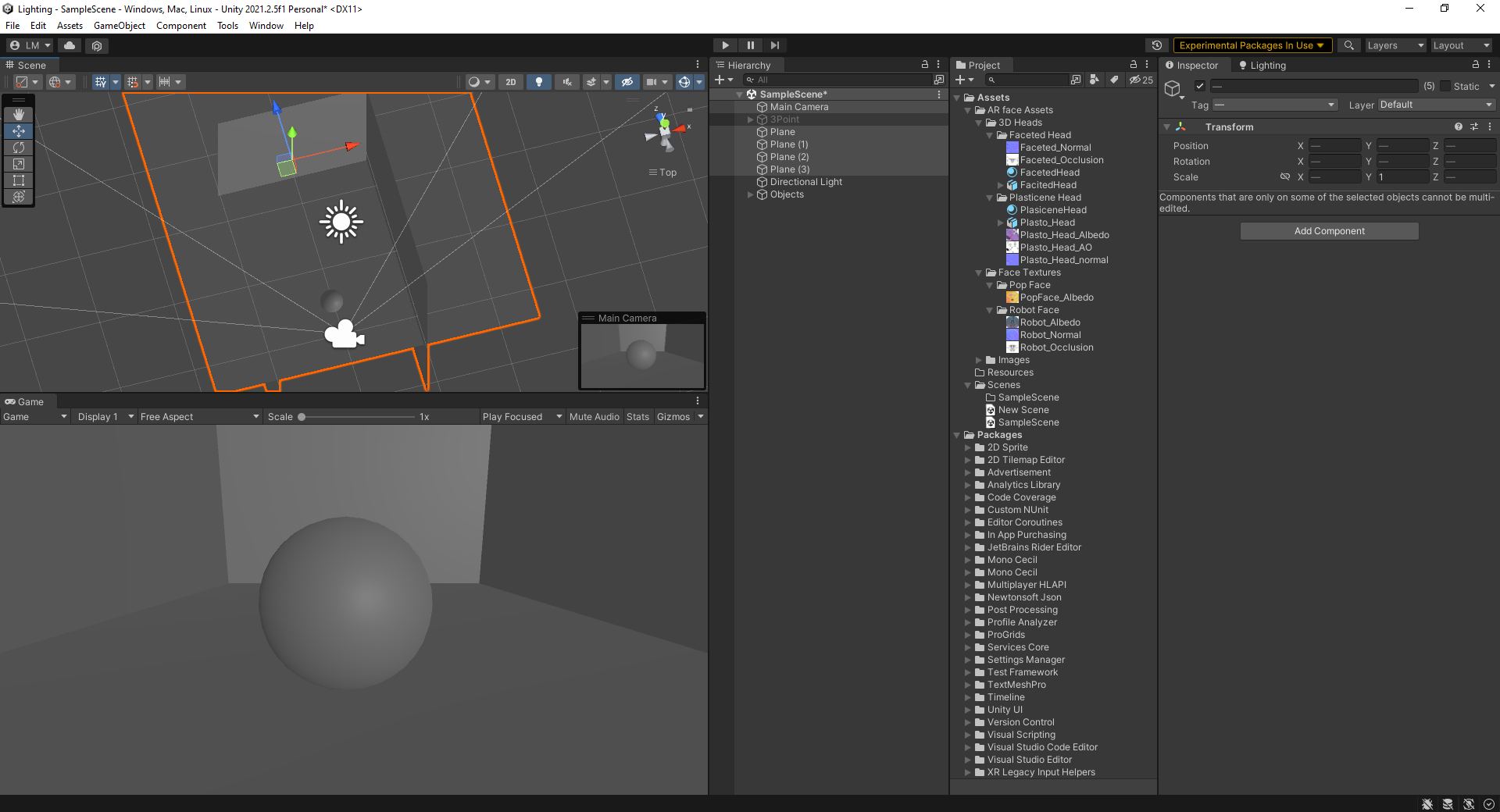Viewport: 1500px width, 812px height.
Task: Open the Component menu
Action: click(181, 26)
